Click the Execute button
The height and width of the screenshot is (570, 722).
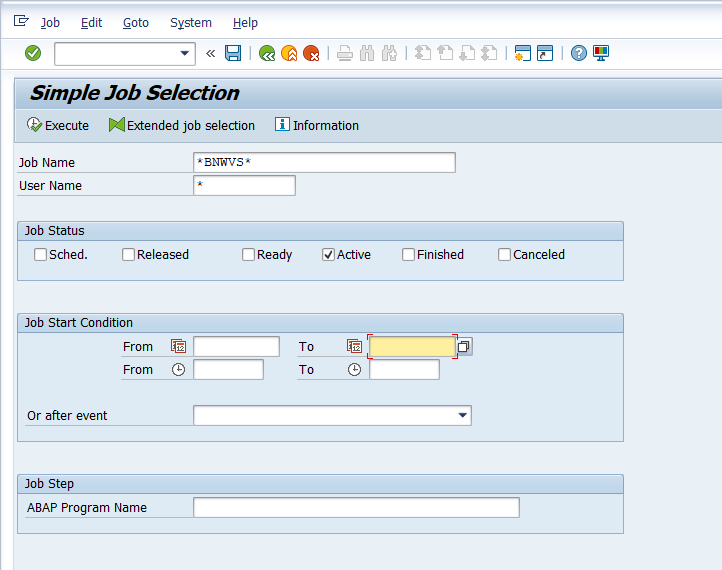(58, 125)
